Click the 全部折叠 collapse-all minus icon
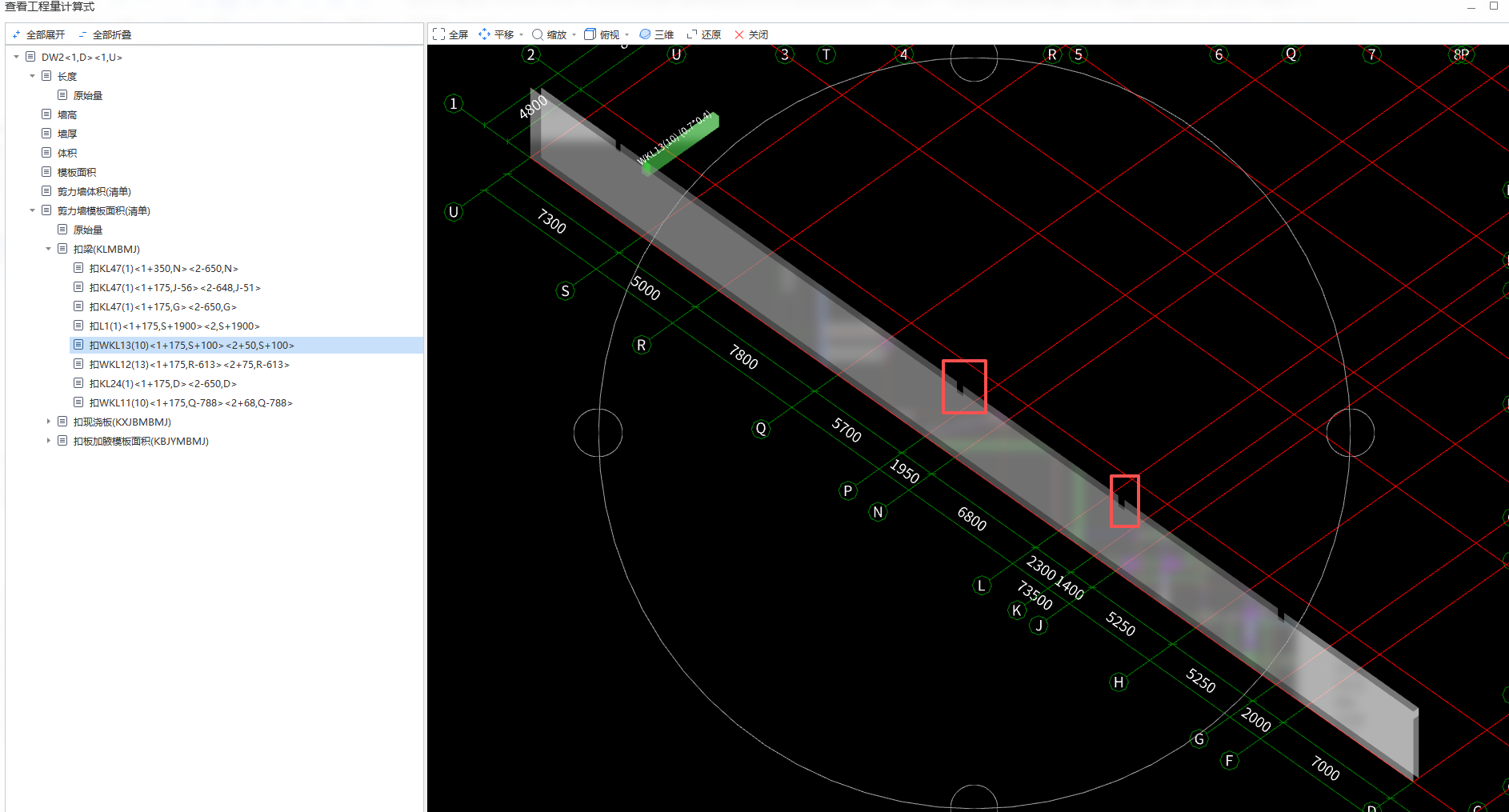 point(83,35)
